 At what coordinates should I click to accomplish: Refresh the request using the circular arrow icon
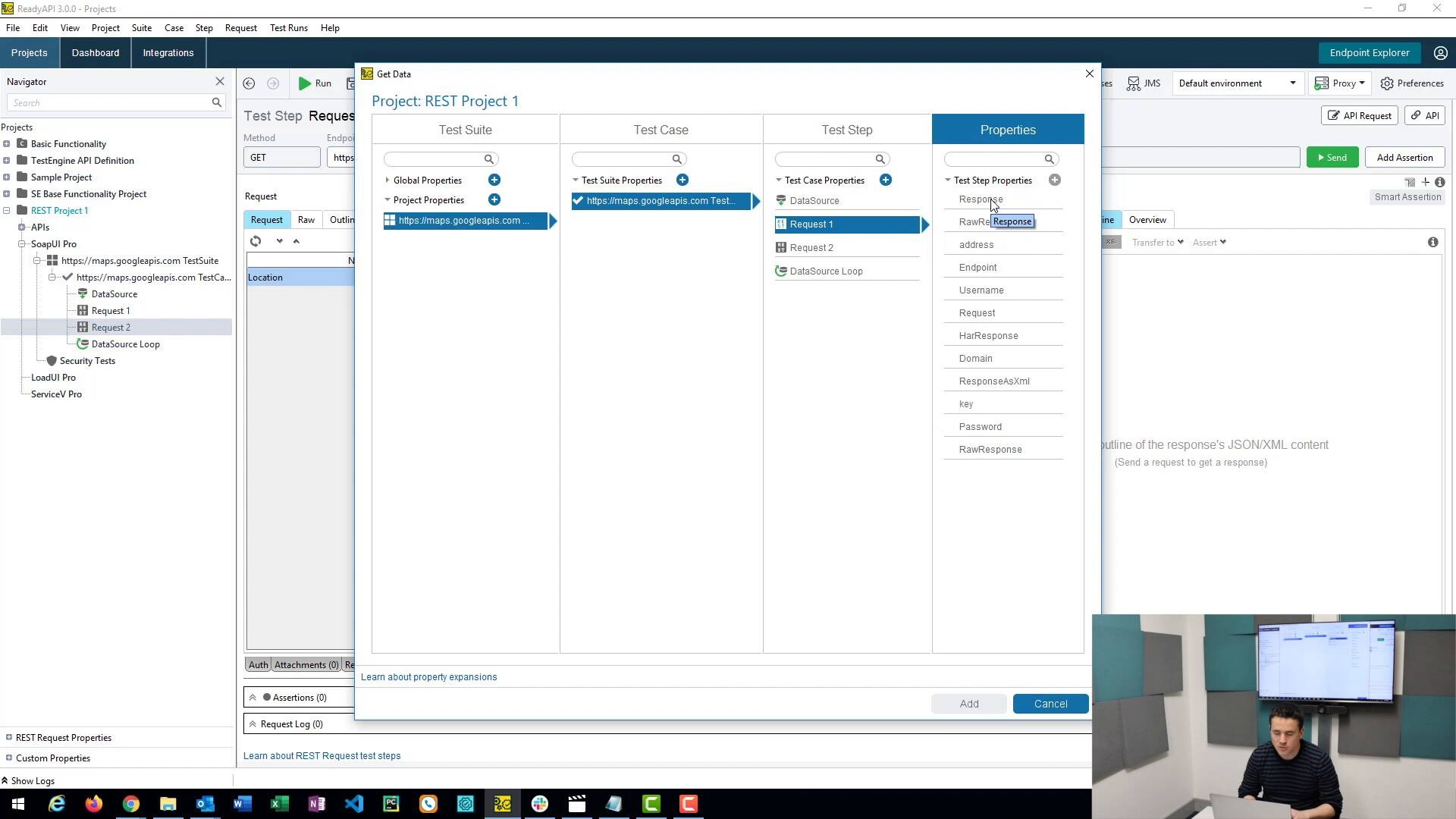256,241
